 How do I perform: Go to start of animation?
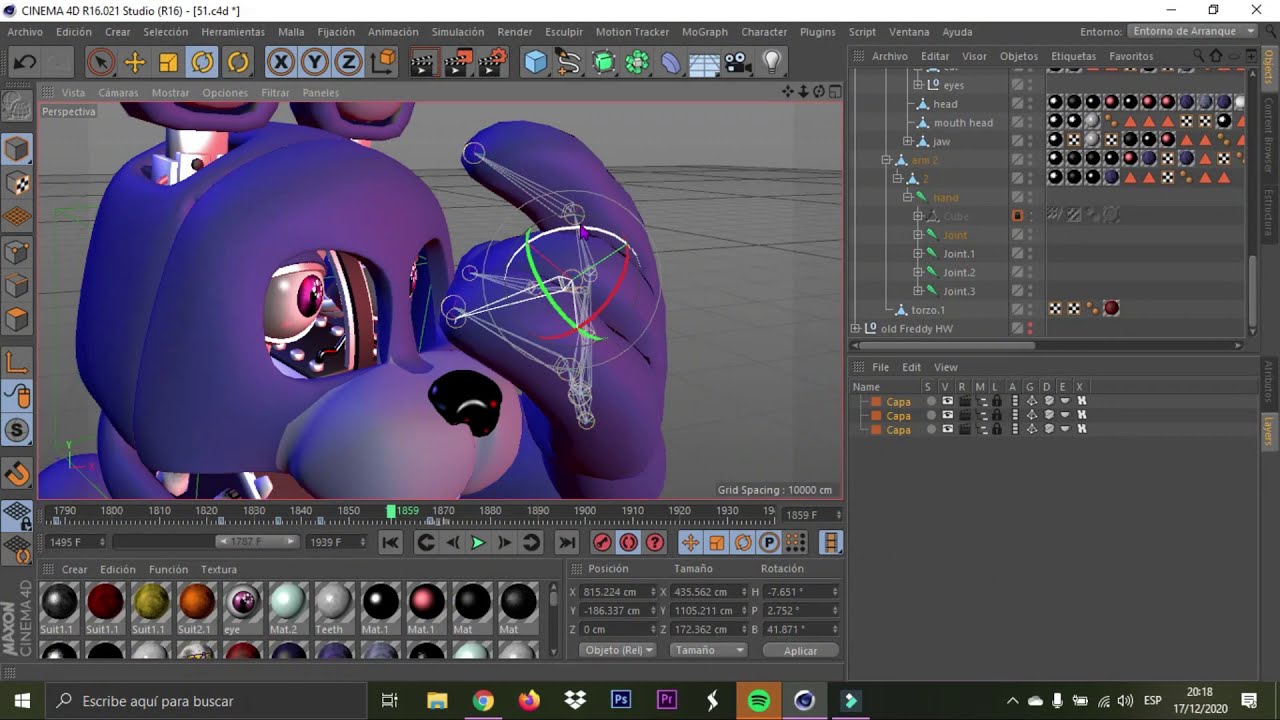point(391,543)
